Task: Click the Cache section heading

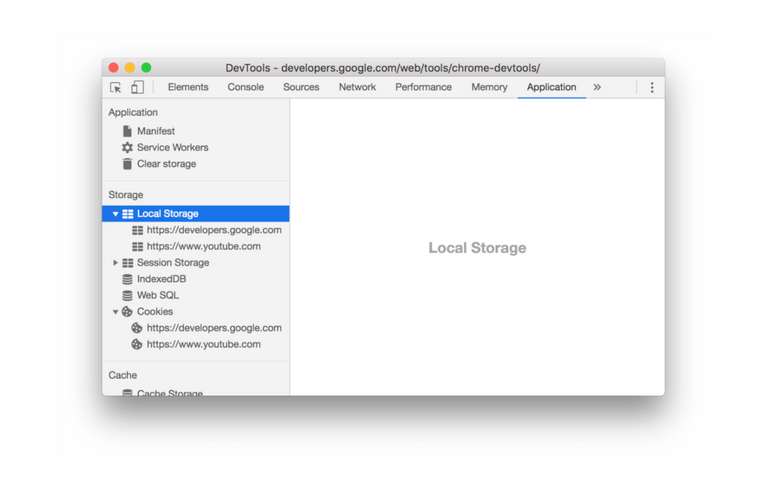Action: pyautogui.click(x=122, y=375)
